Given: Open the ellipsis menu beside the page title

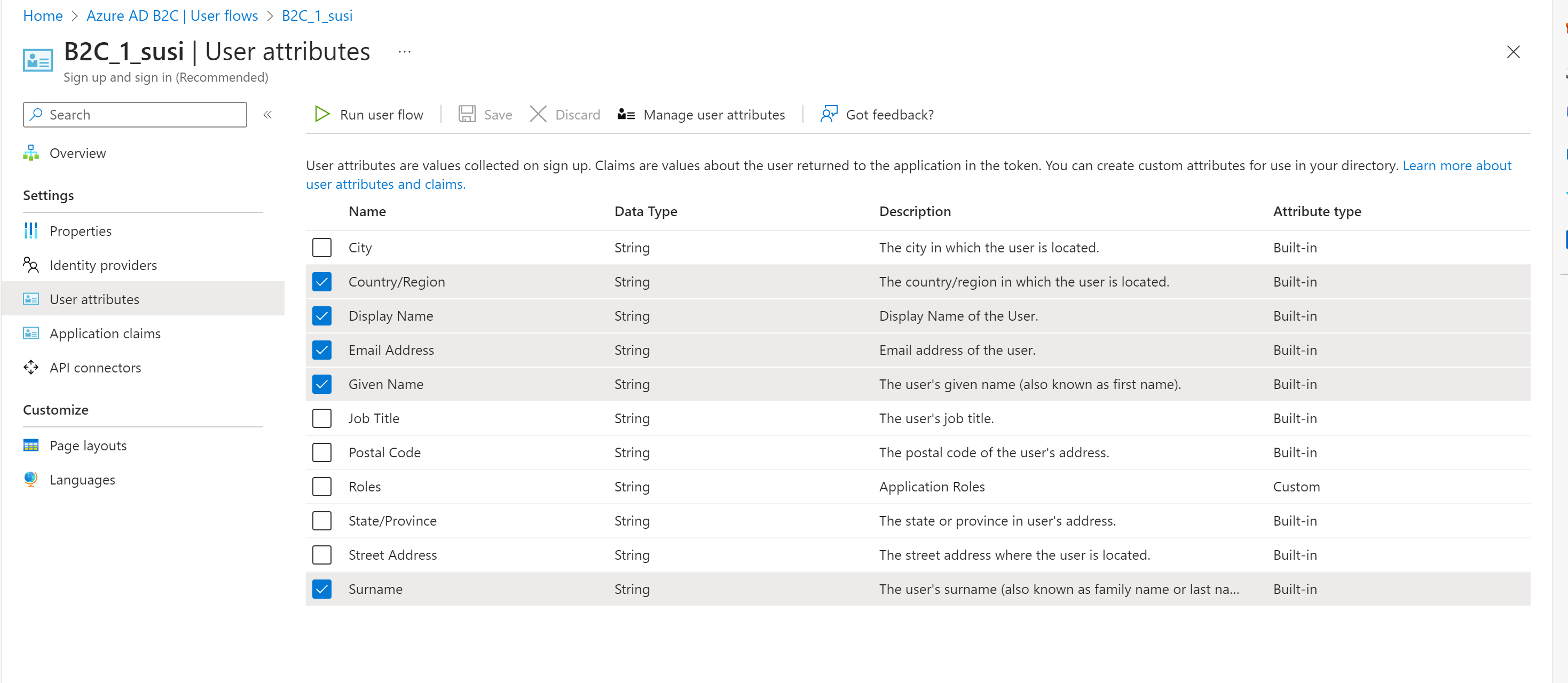Looking at the screenshot, I should pyautogui.click(x=404, y=52).
